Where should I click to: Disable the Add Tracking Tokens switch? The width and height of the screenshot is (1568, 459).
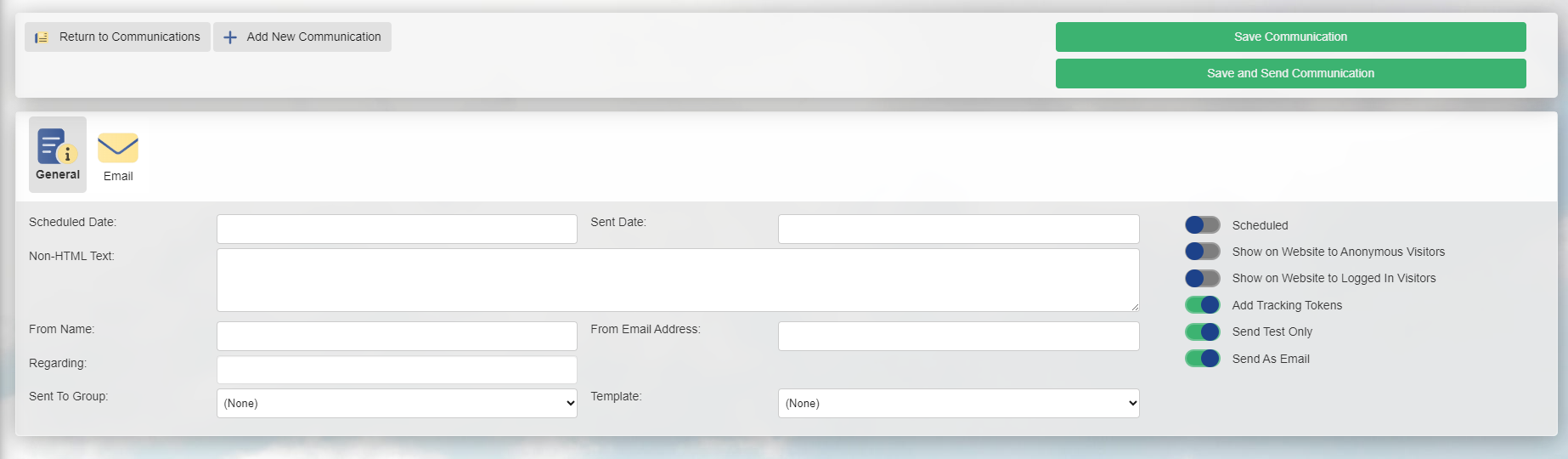pyautogui.click(x=1202, y=305)
